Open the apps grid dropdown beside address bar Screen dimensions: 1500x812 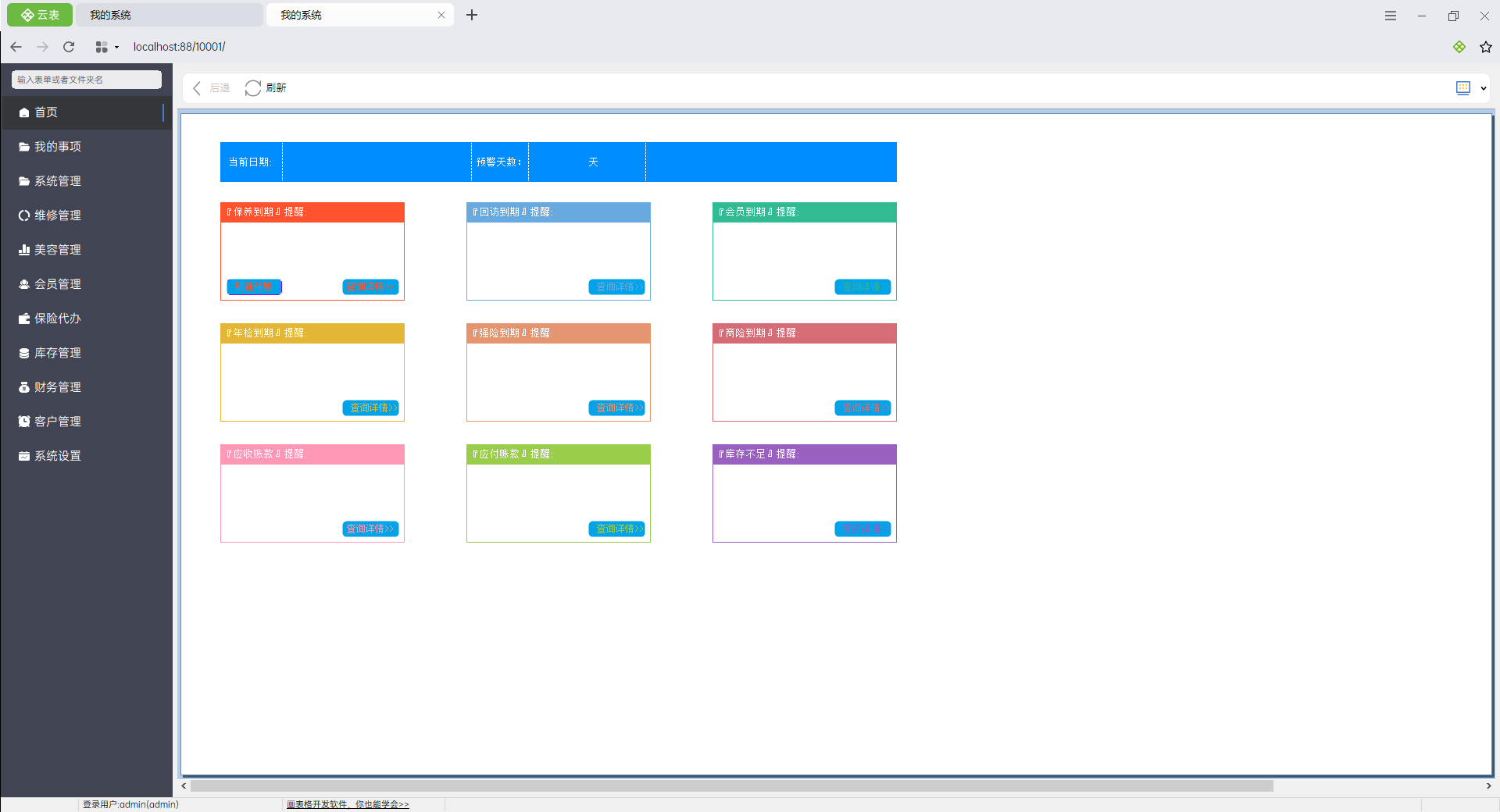click(x=106, y=47)
